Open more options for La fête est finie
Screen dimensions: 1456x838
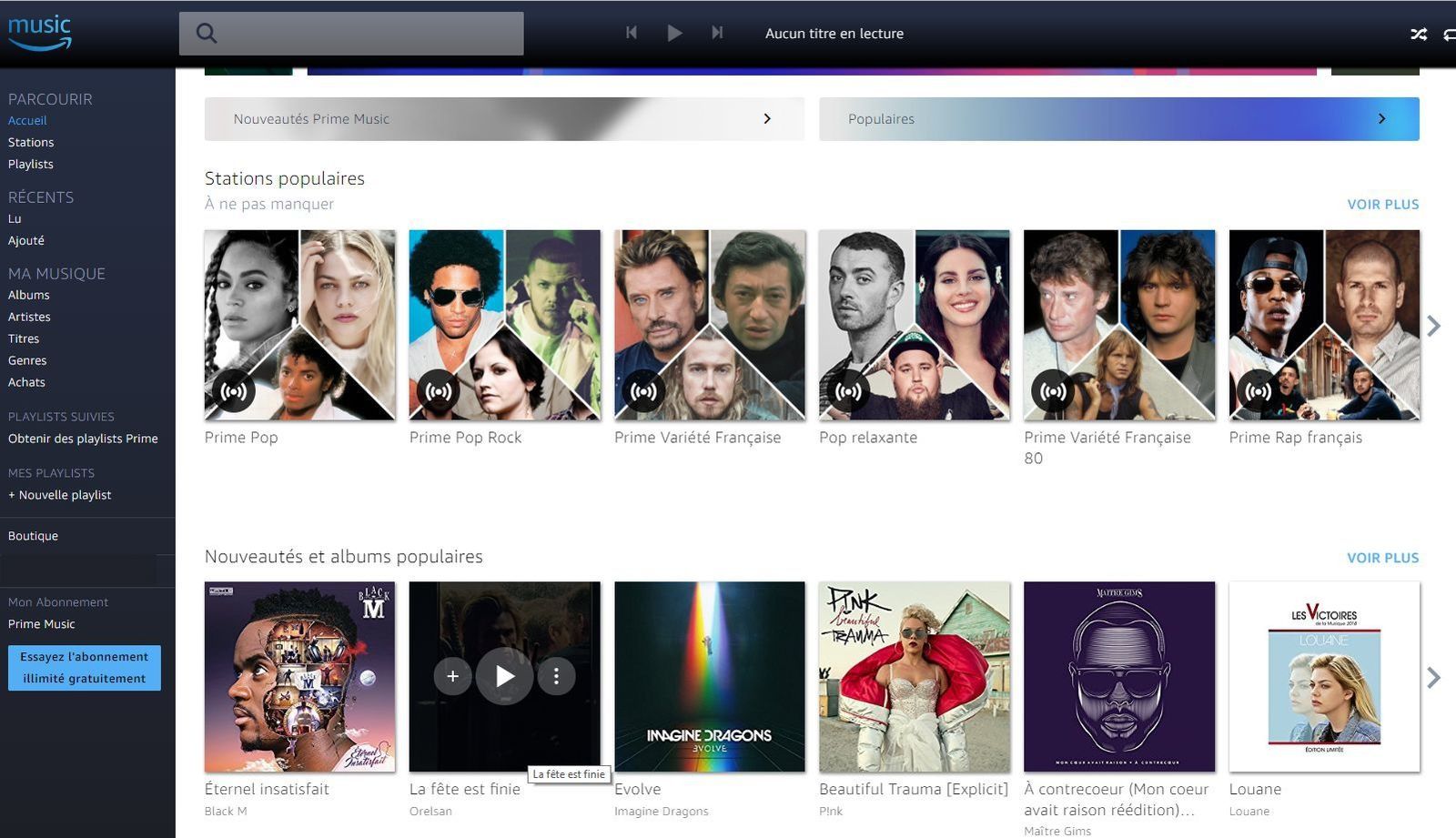click(x=556, y=676)
